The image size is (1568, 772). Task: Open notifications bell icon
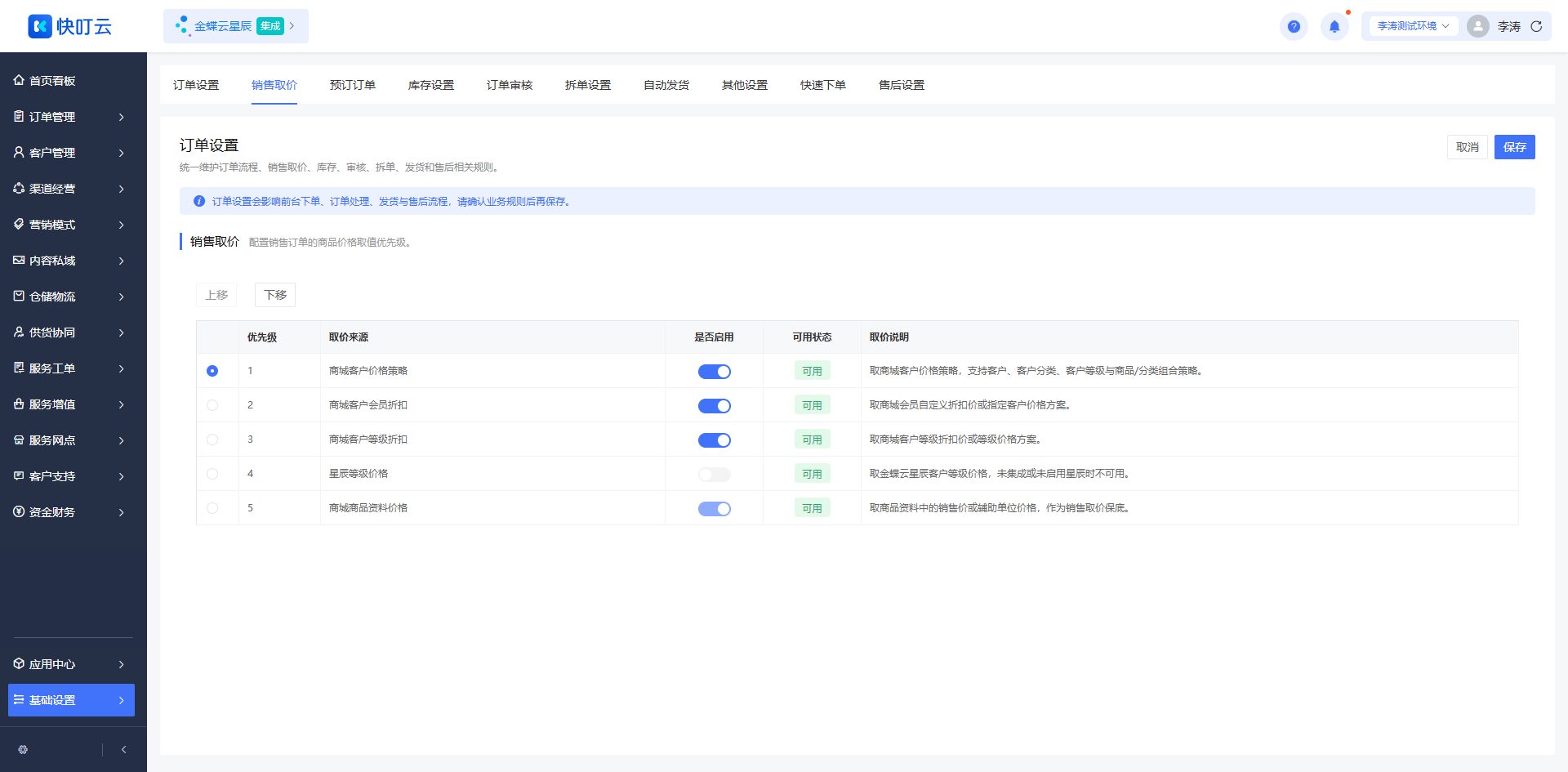pos(1334,26)
